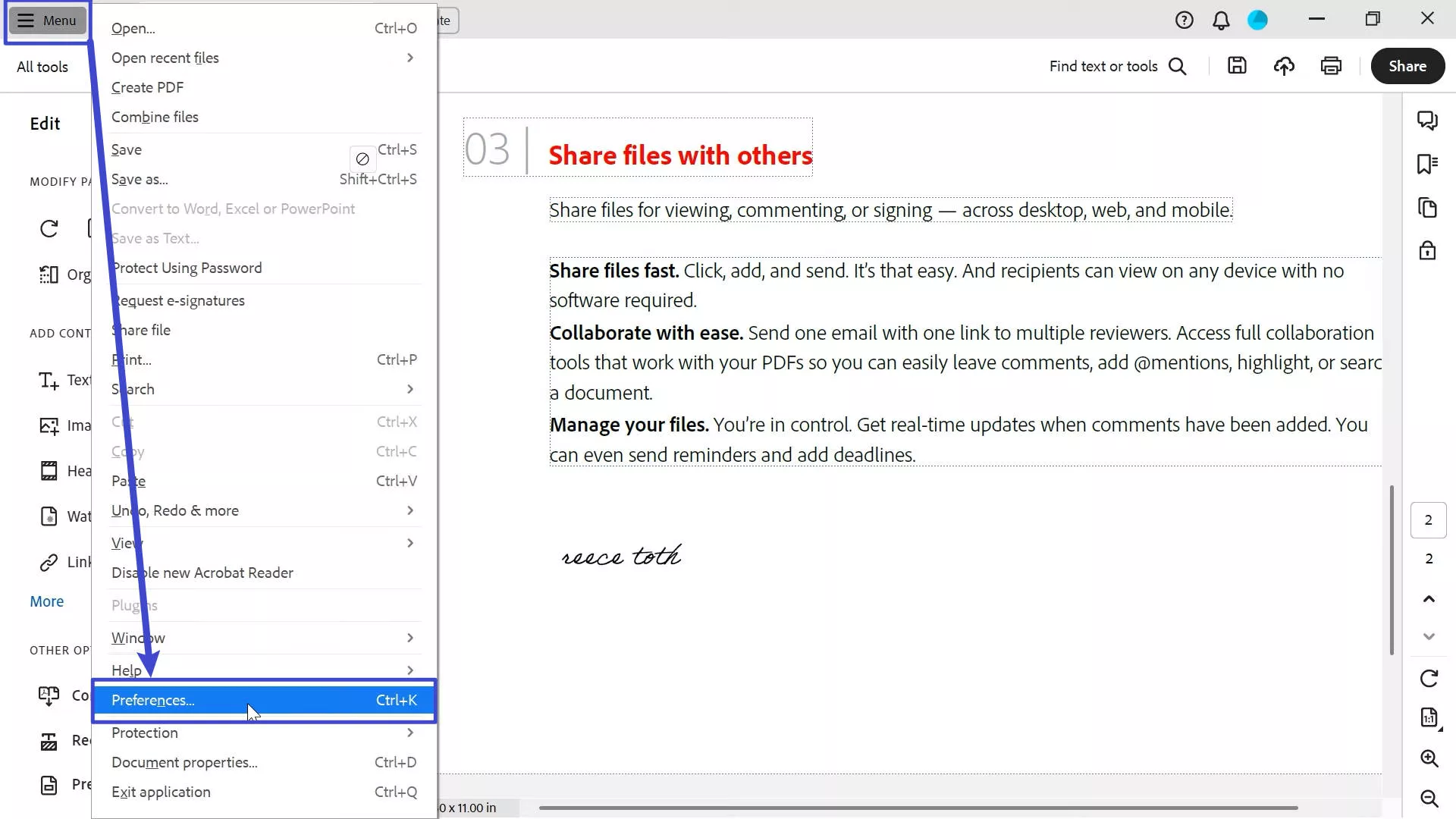The height and width of the screenshot is (819, 1456).
Task: Choose Document properties menu item
Action: pos(184,762)
